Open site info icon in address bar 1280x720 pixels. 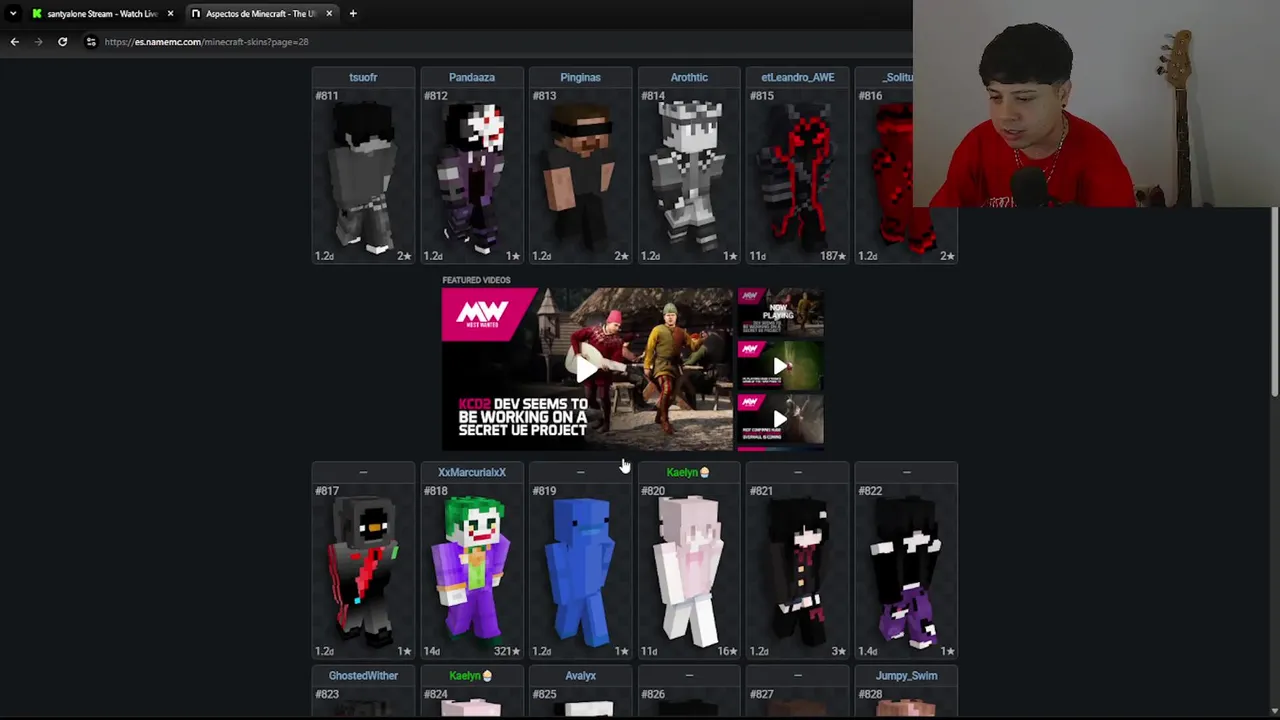tap(91, 42)
